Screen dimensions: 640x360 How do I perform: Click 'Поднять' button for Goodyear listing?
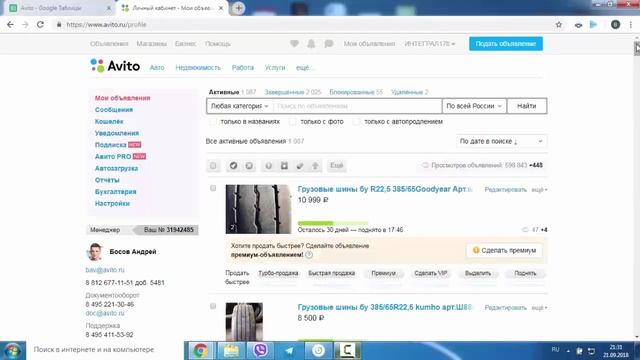tap(525, 273)
